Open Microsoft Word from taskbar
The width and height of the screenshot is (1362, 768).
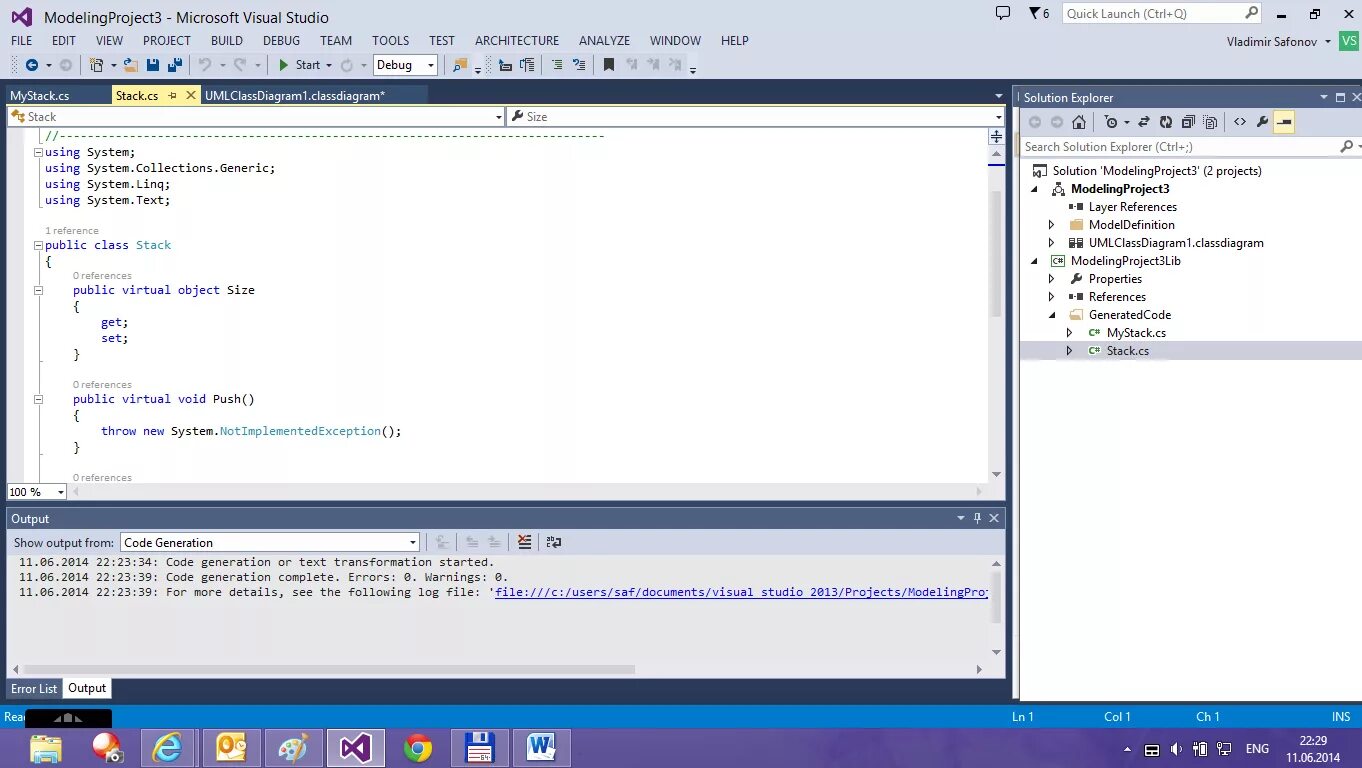(x=541, y=748)
